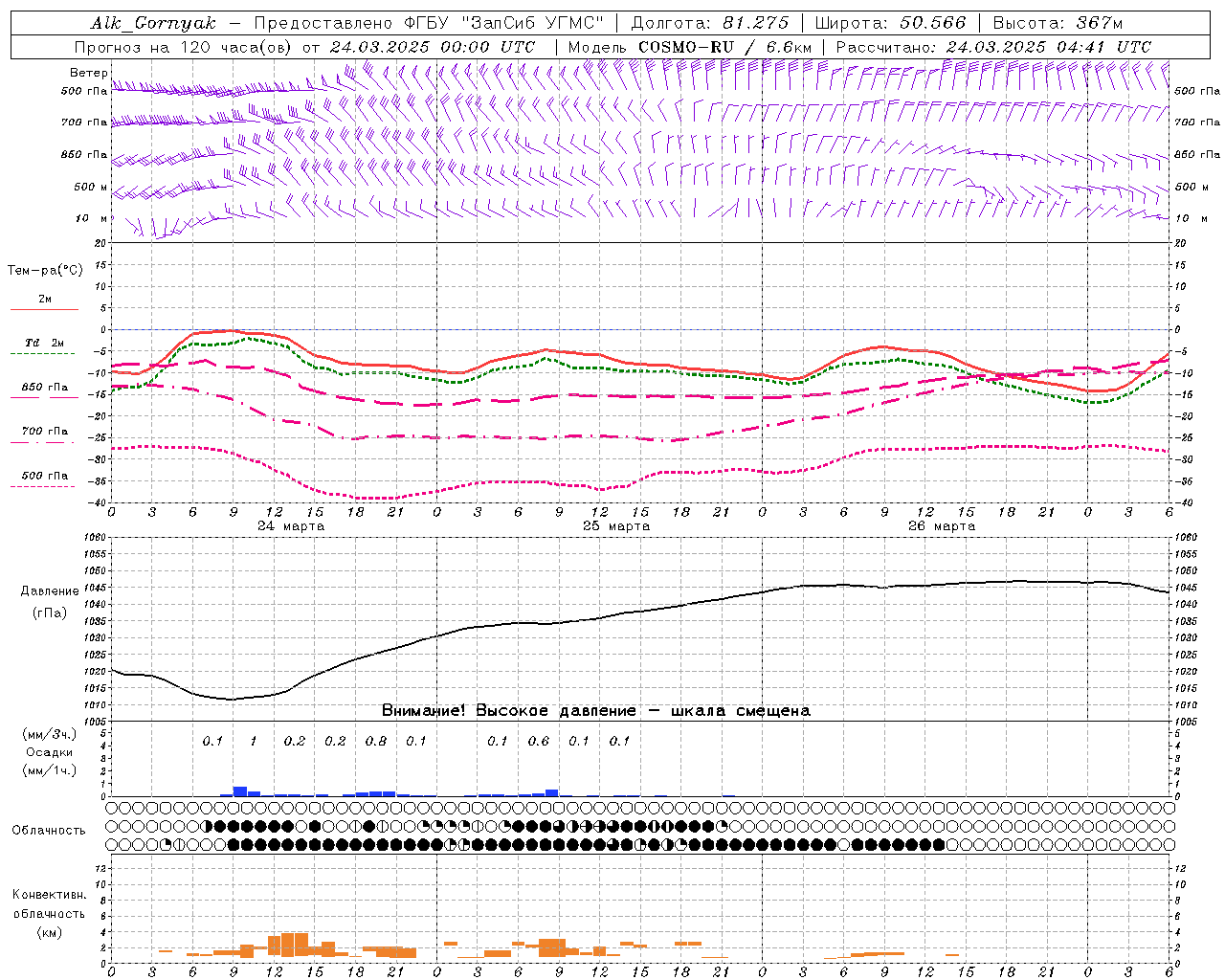Click the '500 м' label left of wind panel
Image resolution: width=1225 pixels, height=980 pixels.
tap(91, 187)
